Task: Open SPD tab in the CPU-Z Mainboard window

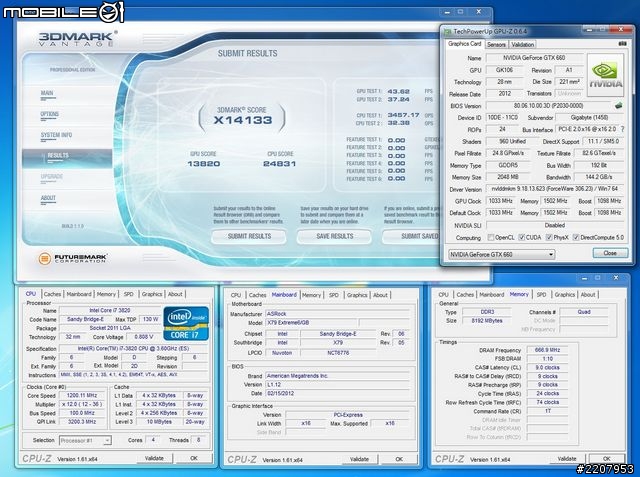Action: pyautogui.click(x=333, y=295)
